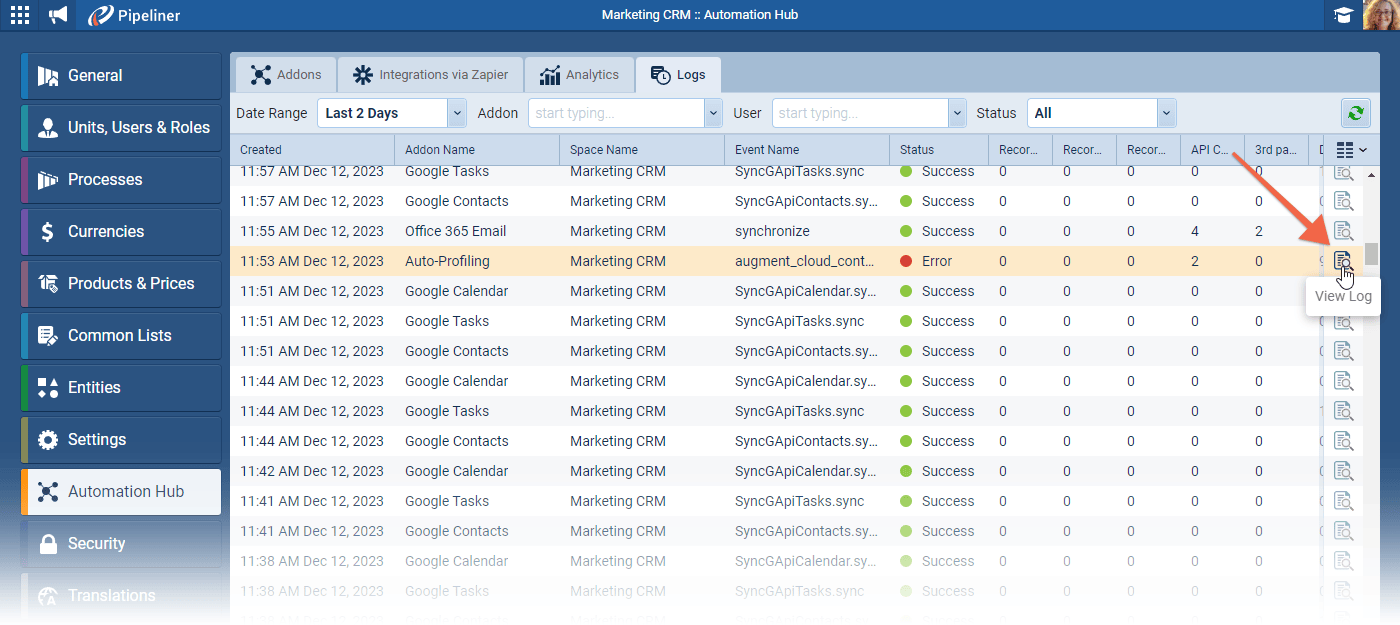Viewport: 1400px width, 625px height.
Task: Click the green refresh logs icon
Action: (1355, 113)
